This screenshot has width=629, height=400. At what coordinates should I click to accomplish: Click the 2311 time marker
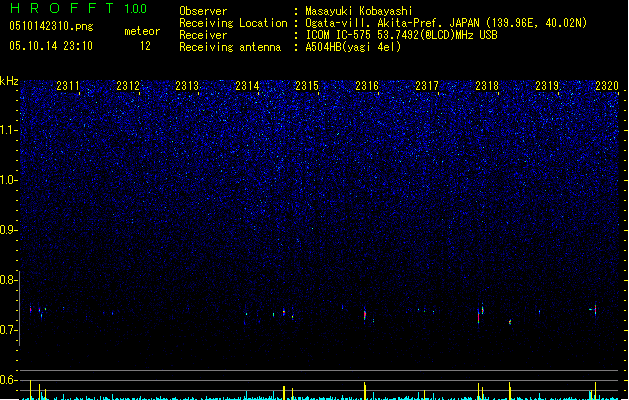[x=68, y=86]
